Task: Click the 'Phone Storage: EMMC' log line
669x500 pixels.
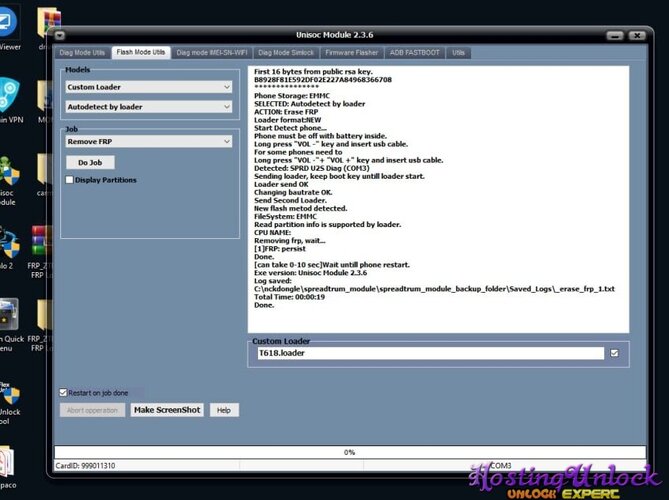Action: (x=292, y=96)
